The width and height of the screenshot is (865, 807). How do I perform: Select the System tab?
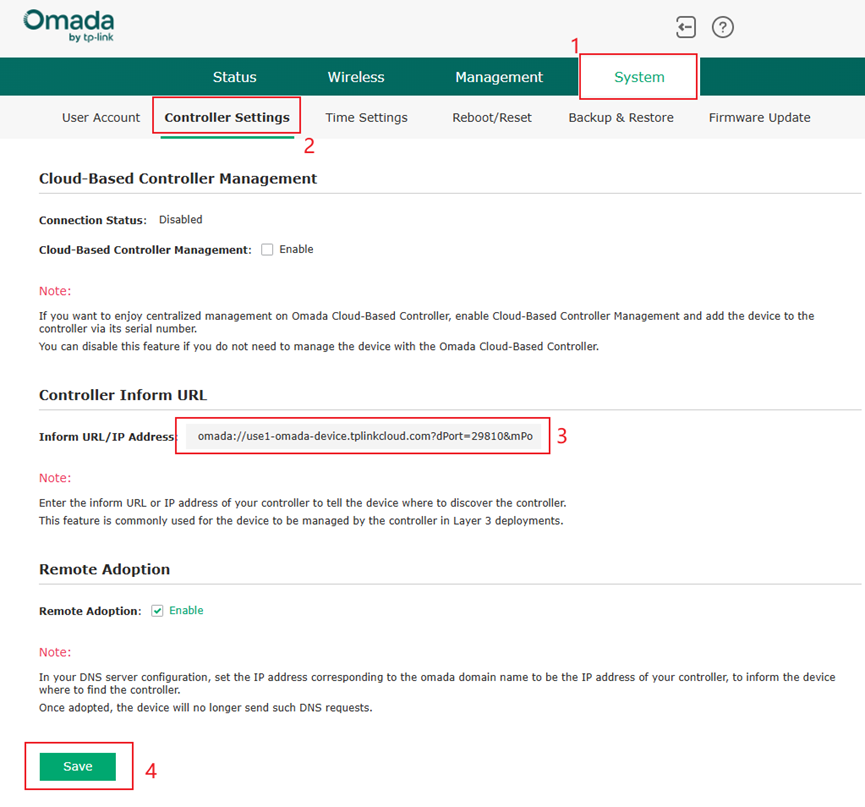pos(639,77)
